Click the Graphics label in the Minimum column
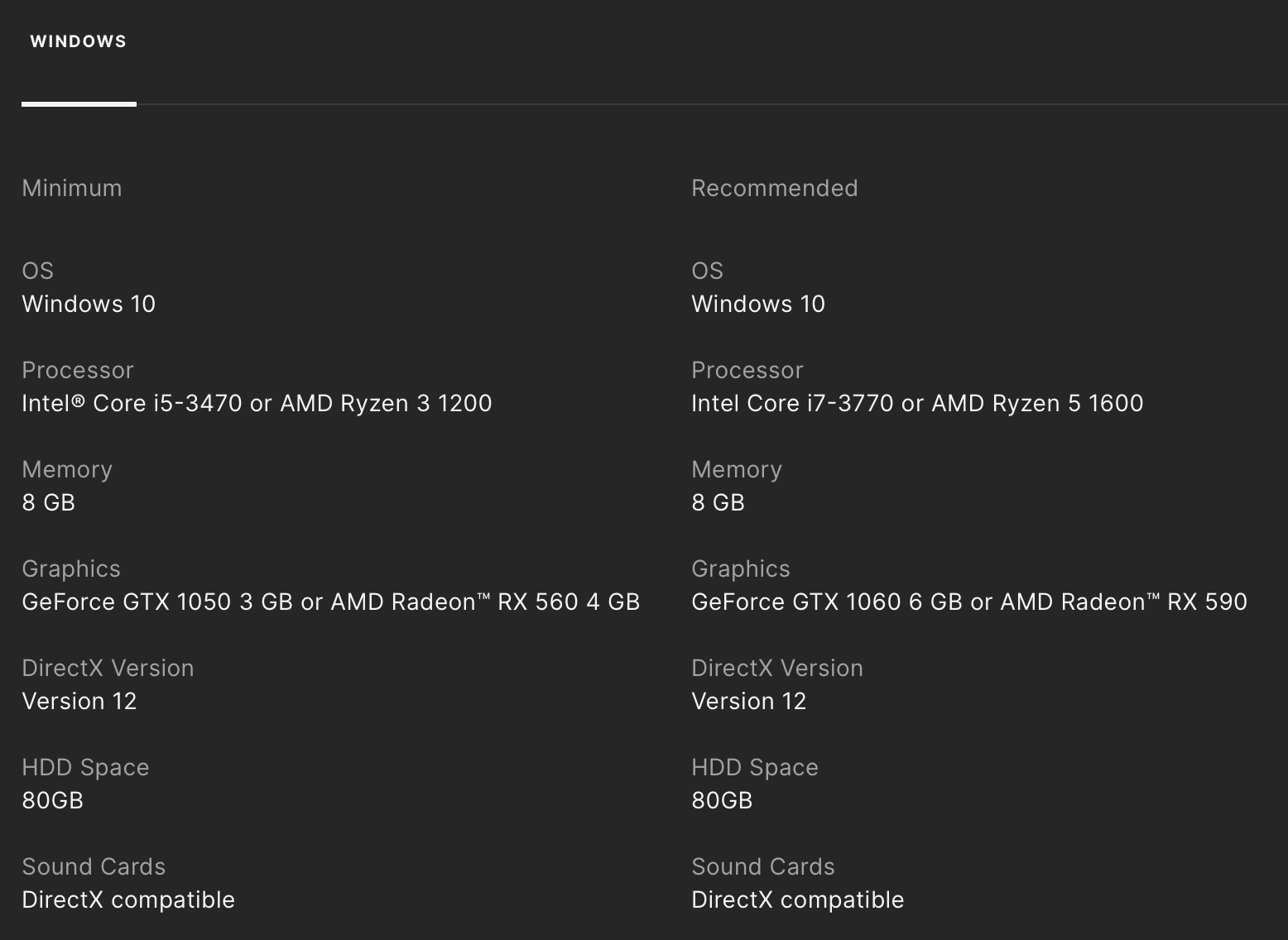 71,569
